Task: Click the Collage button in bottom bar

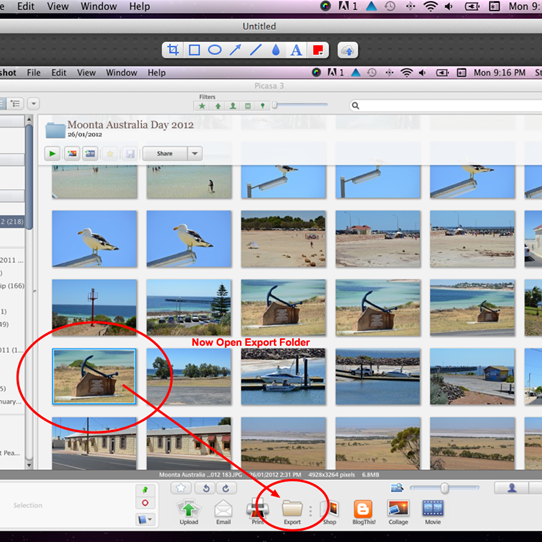Action: click(x=398, y=512)
